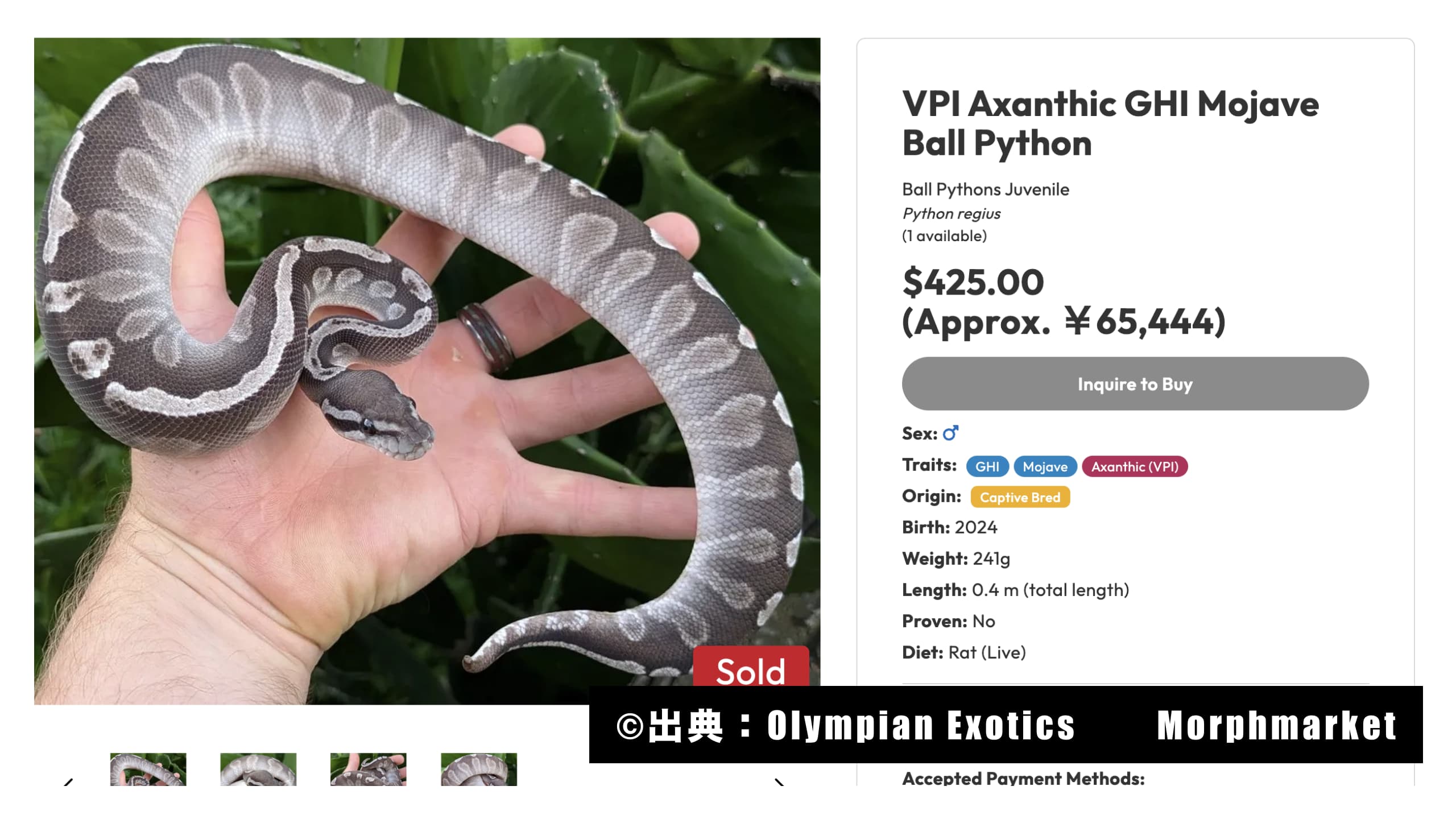
Task: Click the Accepted Payment Methods heading
Action: (1023, 778)
